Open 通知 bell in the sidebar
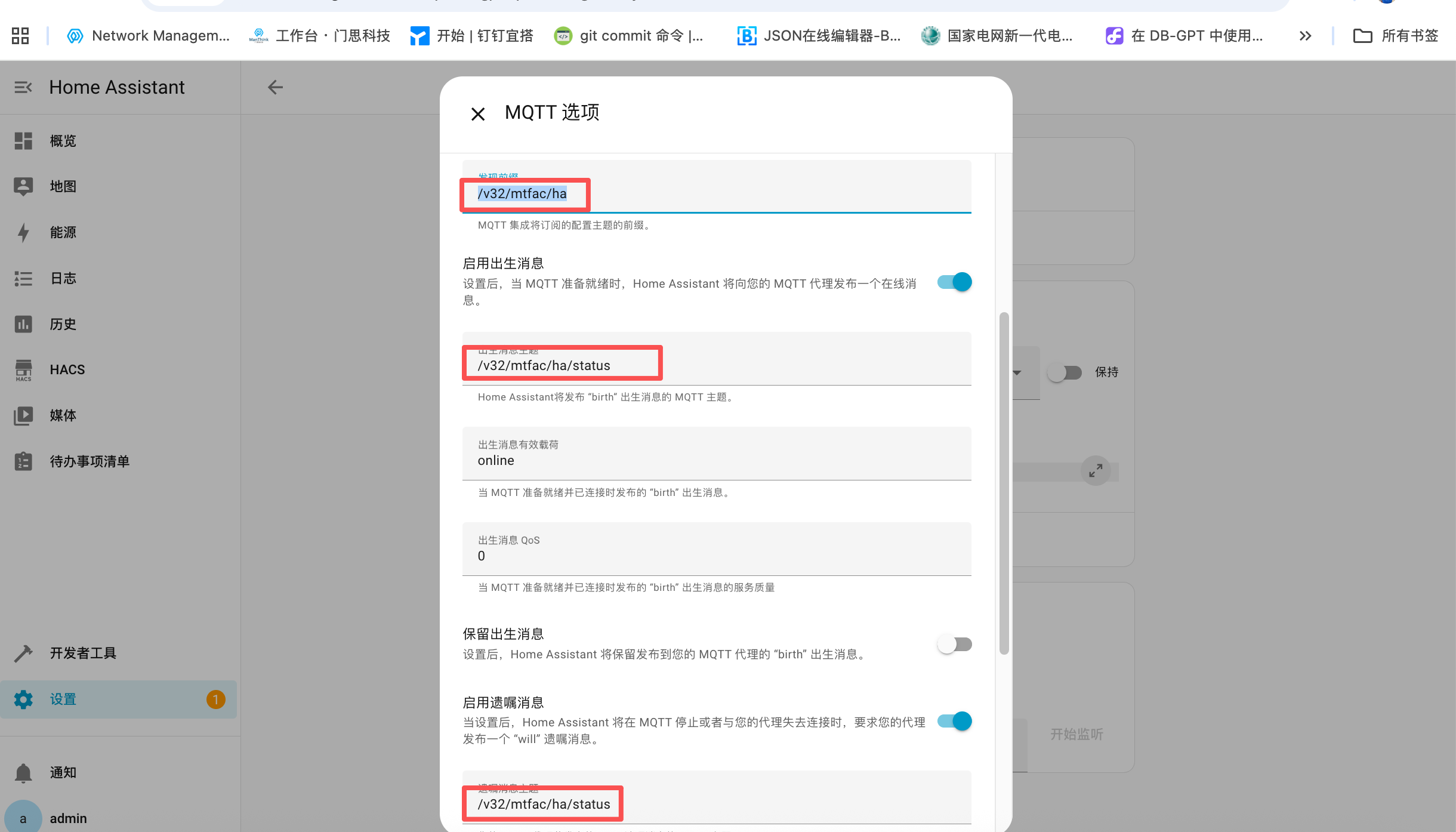This screenshot has height=832, width=1456. click(23, 772)
